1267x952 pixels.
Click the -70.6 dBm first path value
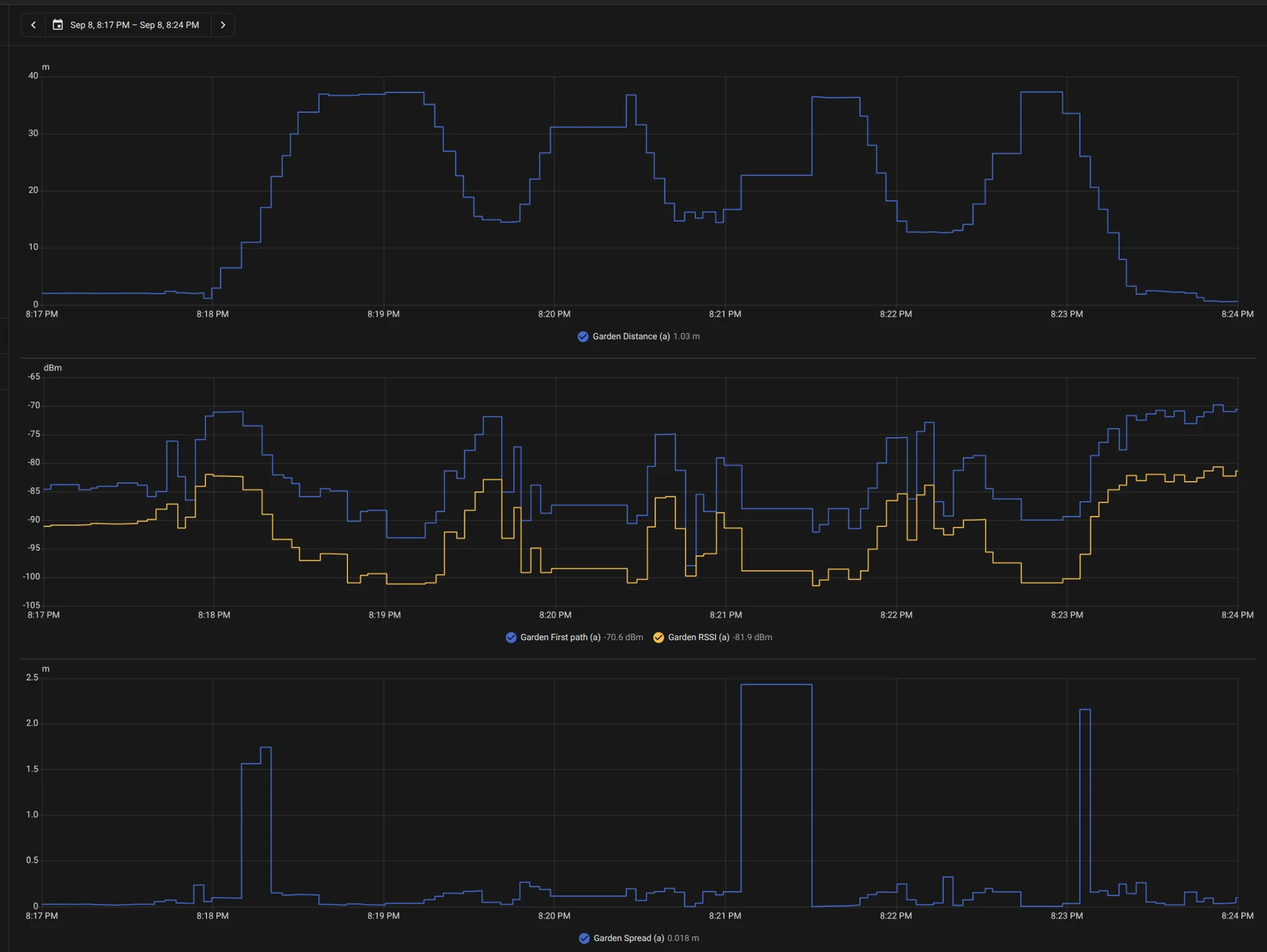pos(623,637)
